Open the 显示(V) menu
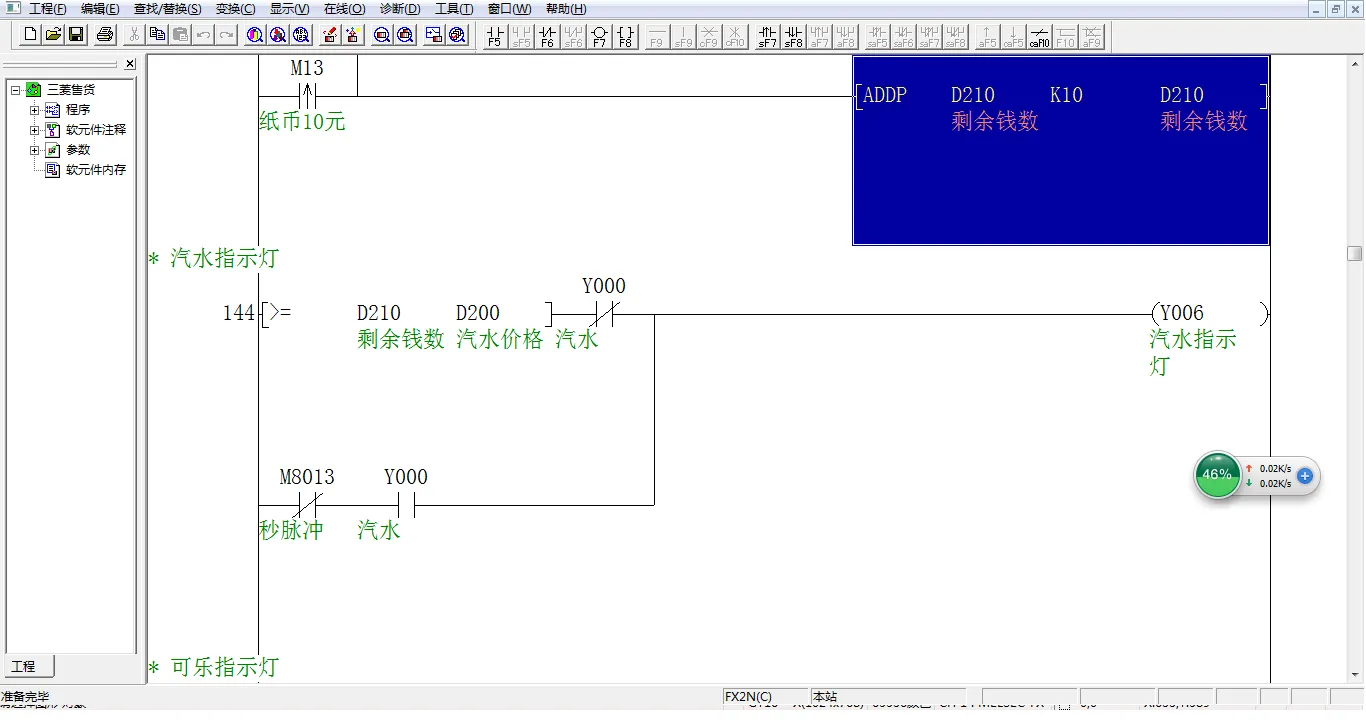 pyautogui.click(x=289, y=9)
